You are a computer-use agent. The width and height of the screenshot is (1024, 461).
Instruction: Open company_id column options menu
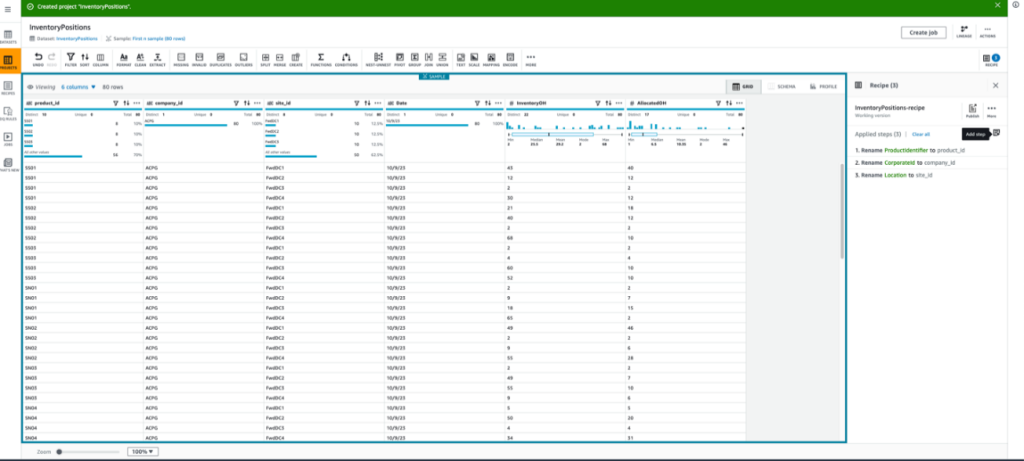point(256,102)
